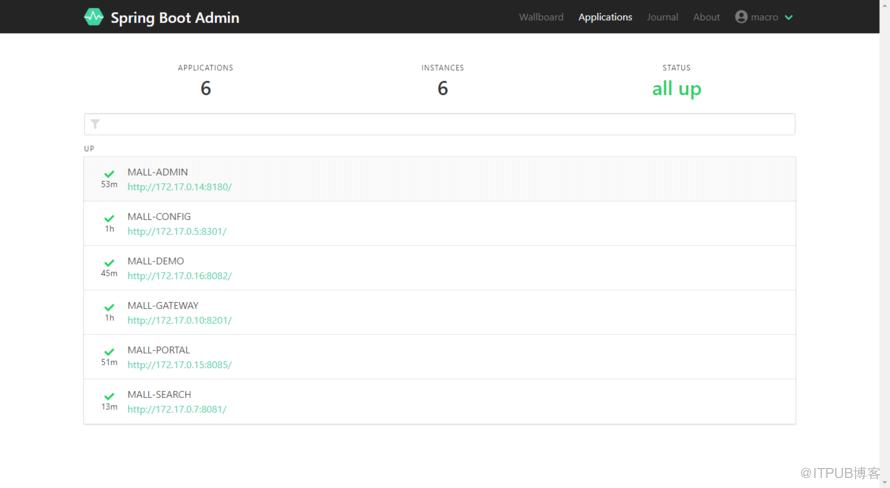Select the MALL-DEMO application name
The image size is (890, 488).
click(156, 261)
